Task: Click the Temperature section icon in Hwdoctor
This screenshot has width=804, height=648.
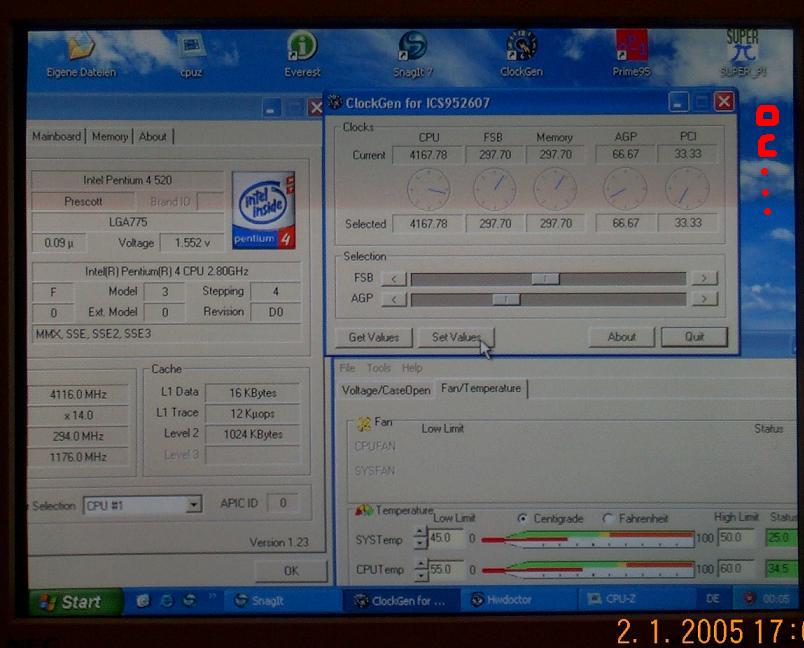Action: [364, 511]
